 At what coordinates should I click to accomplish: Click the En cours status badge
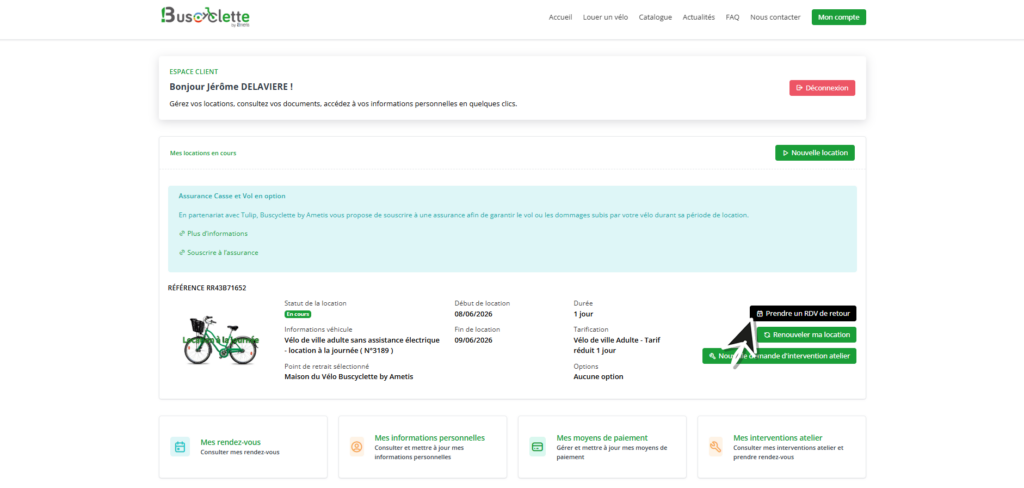(x=298, y=314)
